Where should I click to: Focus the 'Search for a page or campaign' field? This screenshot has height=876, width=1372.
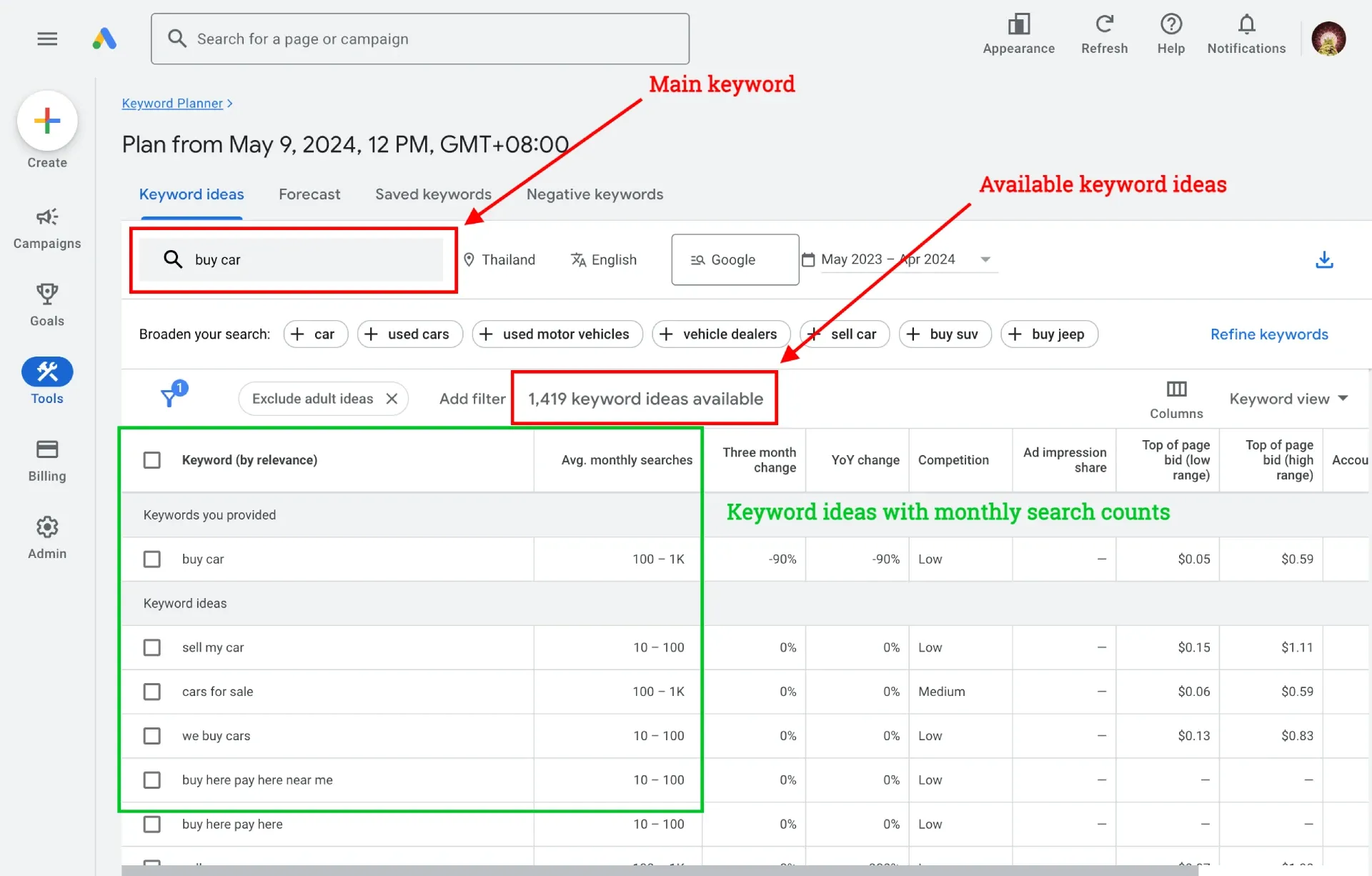pyautogui.click(x=420, y=39)
